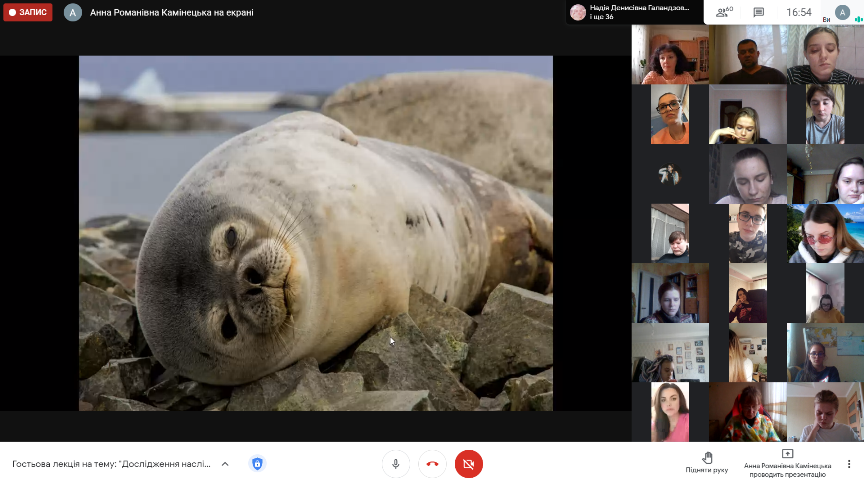The width and height of the screenshot is (864, 486).
Task: Open the participants list icon
Action: [x=724, y=12]
